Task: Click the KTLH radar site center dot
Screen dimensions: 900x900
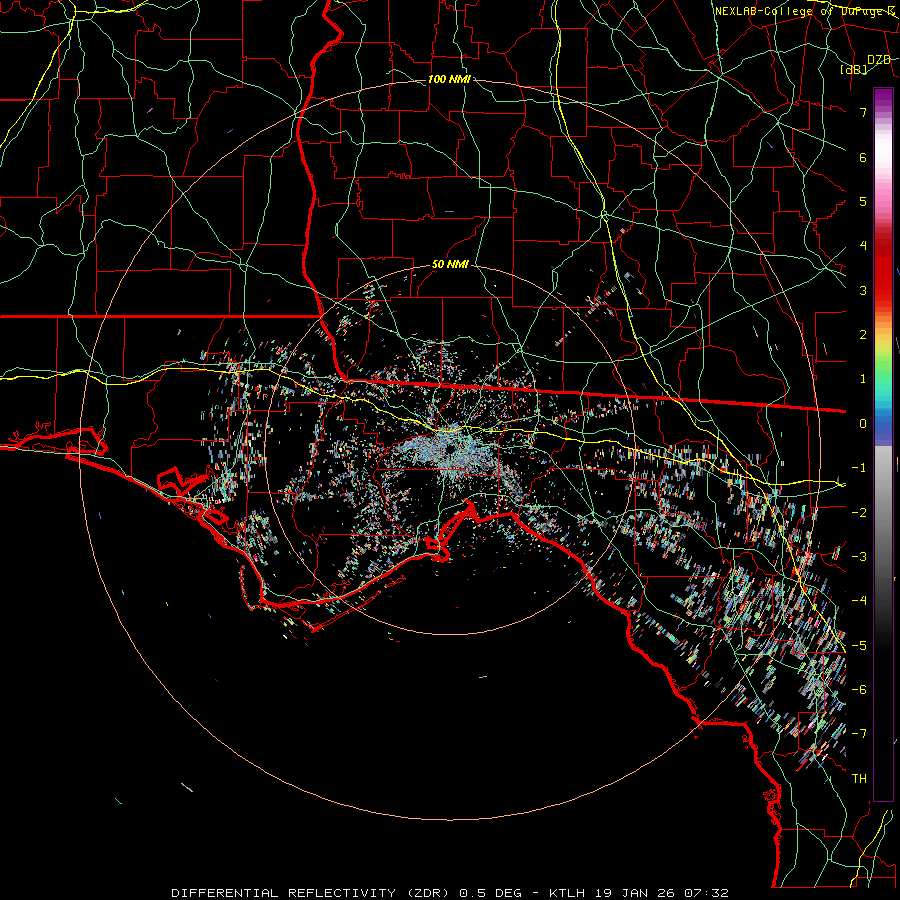Action: point(450,449)
